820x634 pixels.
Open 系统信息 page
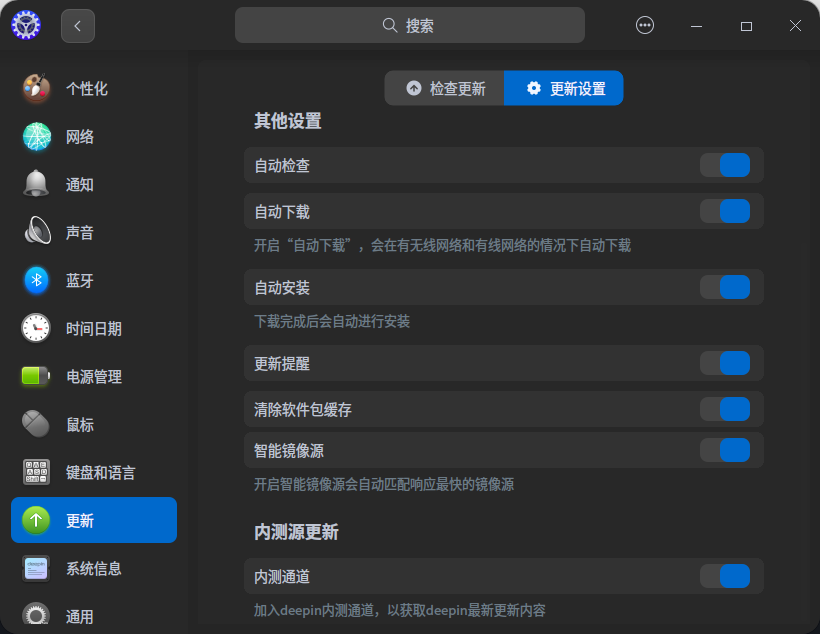pyautogui.click(x=94, y=568)
